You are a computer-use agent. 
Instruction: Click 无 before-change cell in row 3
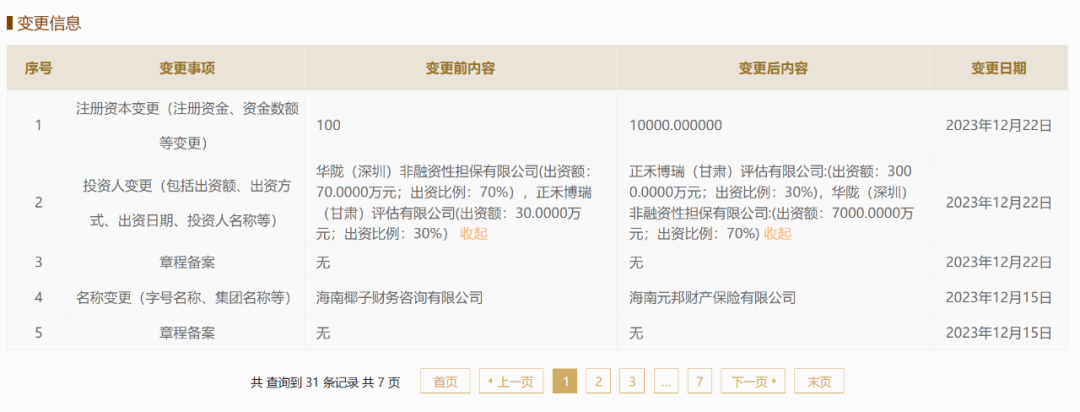click(x=322, y=262)
